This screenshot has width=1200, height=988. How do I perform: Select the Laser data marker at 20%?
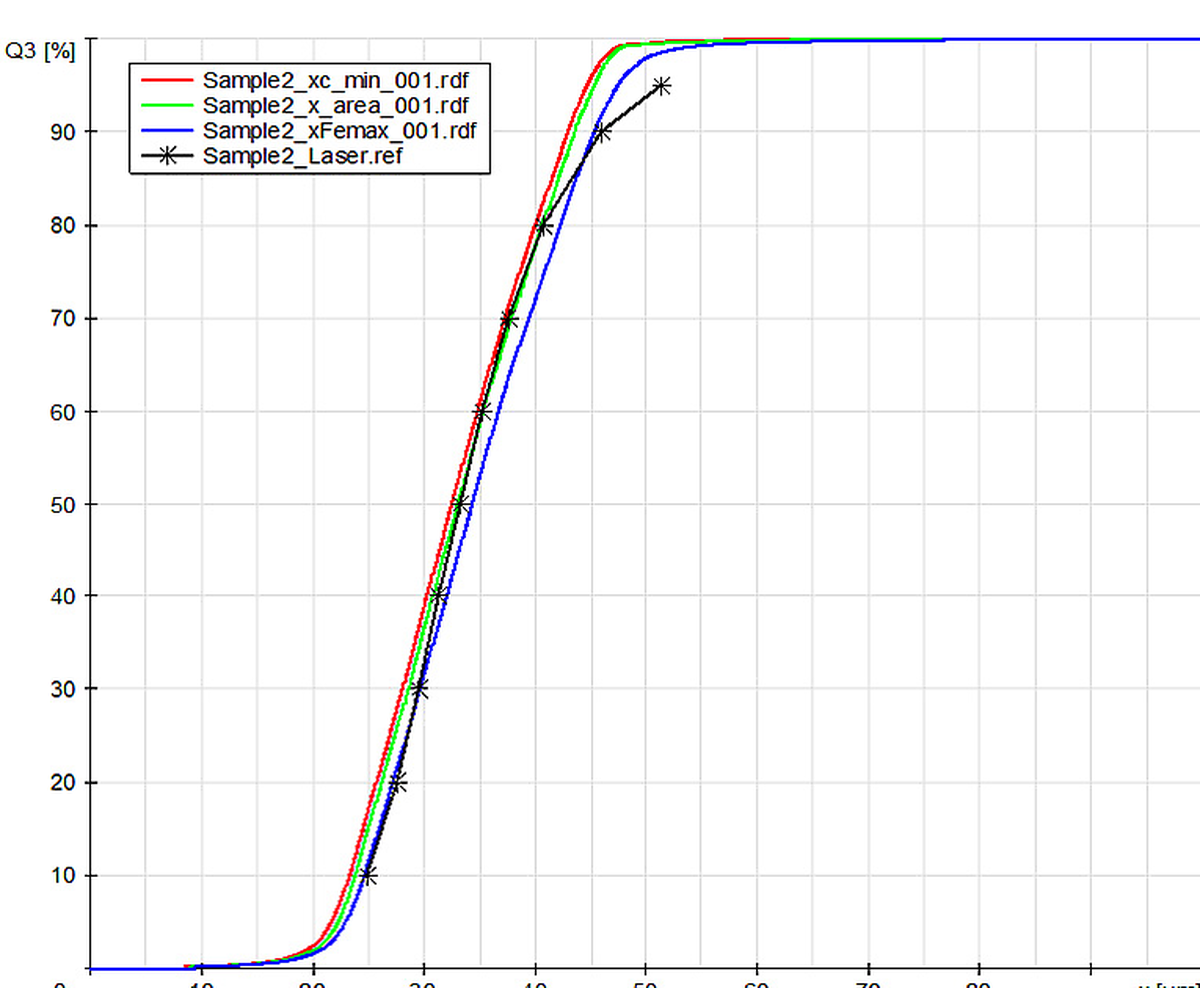[x=398, y=782]
